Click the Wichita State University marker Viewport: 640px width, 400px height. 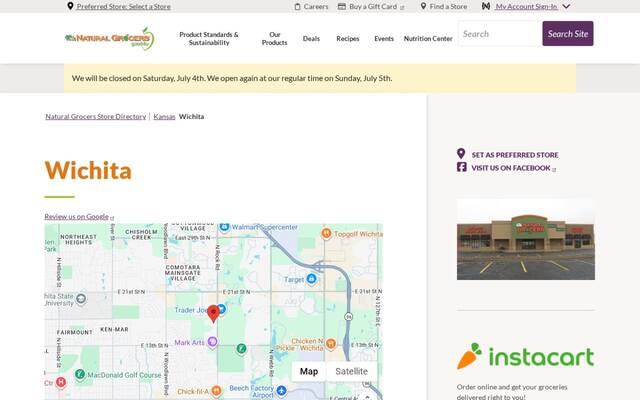[81, 299]
